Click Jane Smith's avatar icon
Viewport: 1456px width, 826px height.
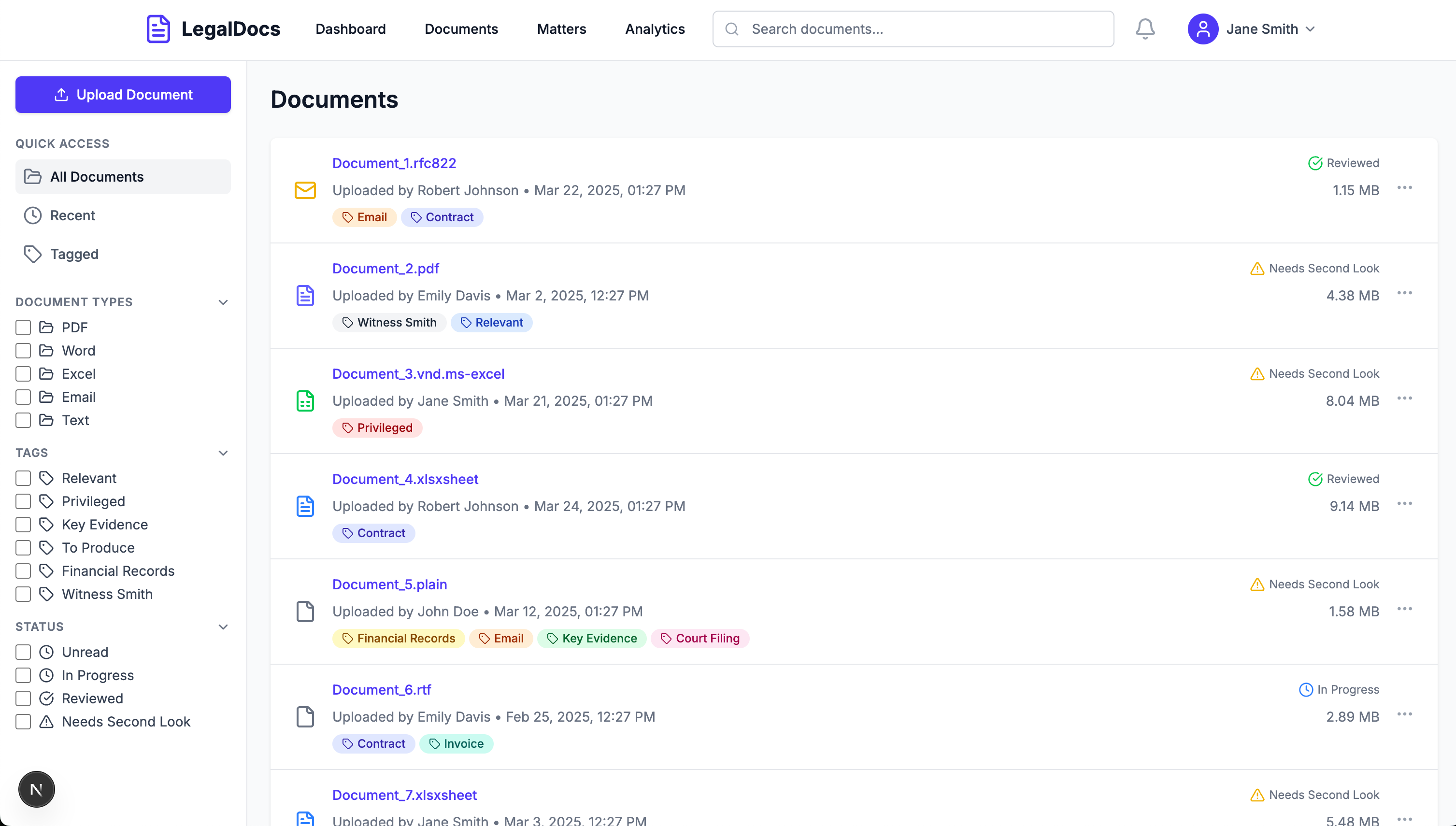pos(1203,29)
